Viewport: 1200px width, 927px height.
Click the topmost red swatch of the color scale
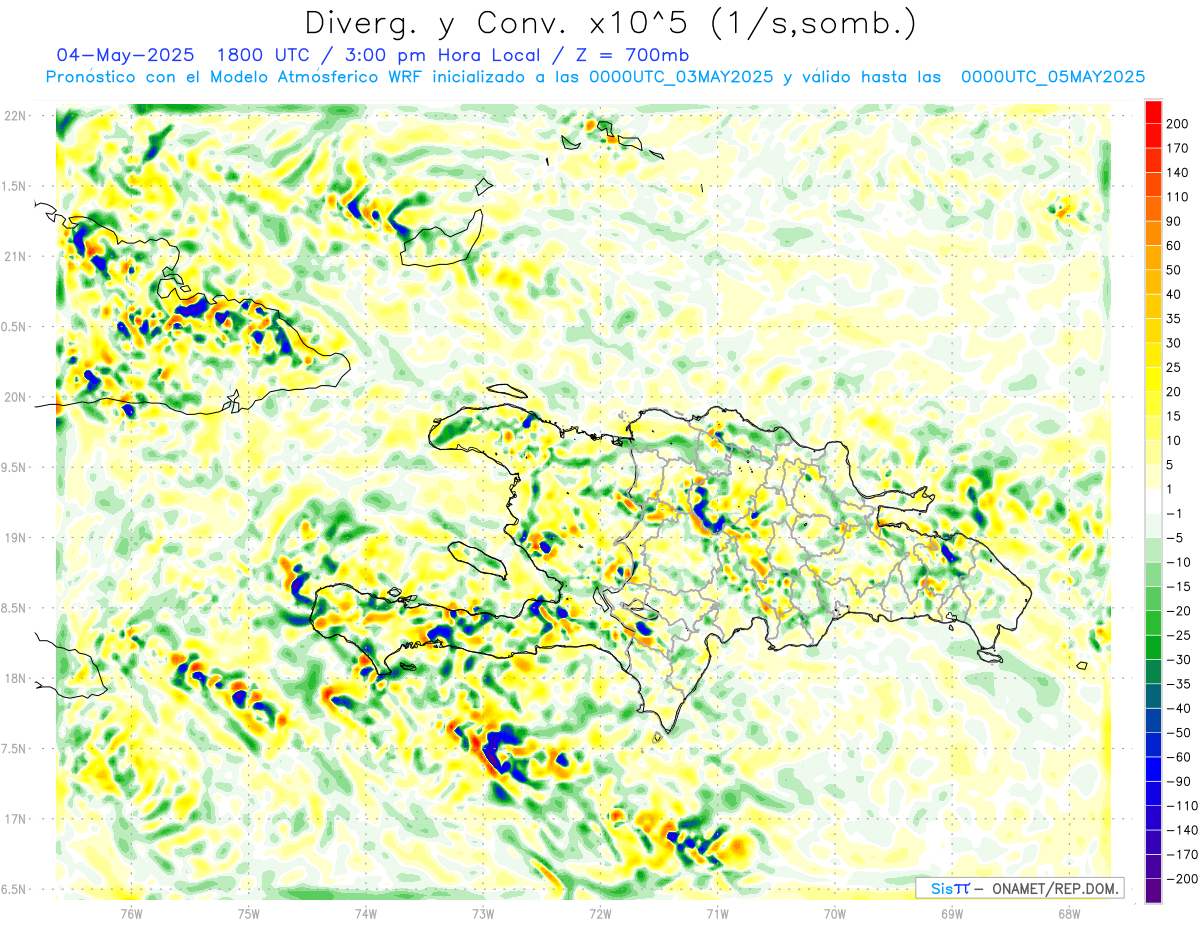pos(1153,111)
